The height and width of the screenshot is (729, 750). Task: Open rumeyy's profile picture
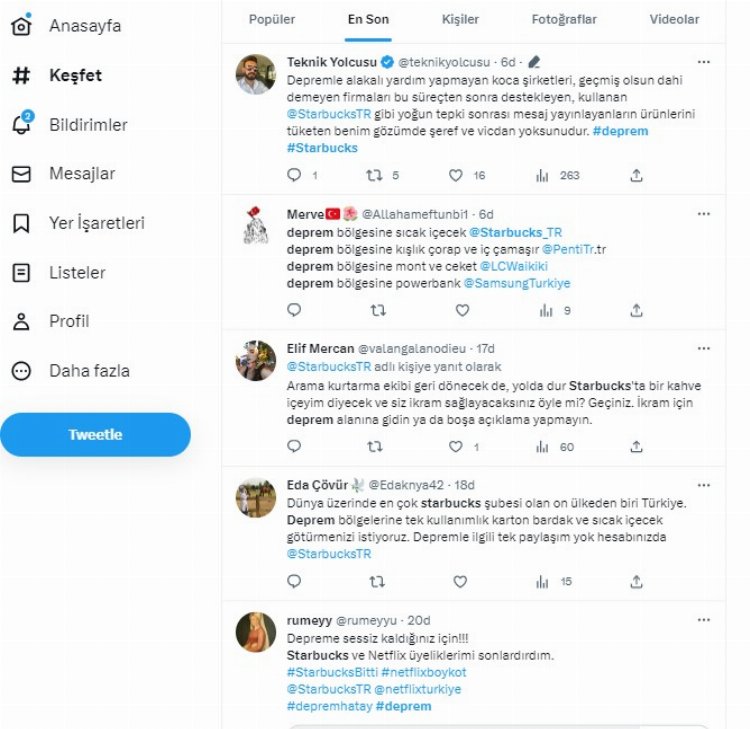click(x=255, y=632)
